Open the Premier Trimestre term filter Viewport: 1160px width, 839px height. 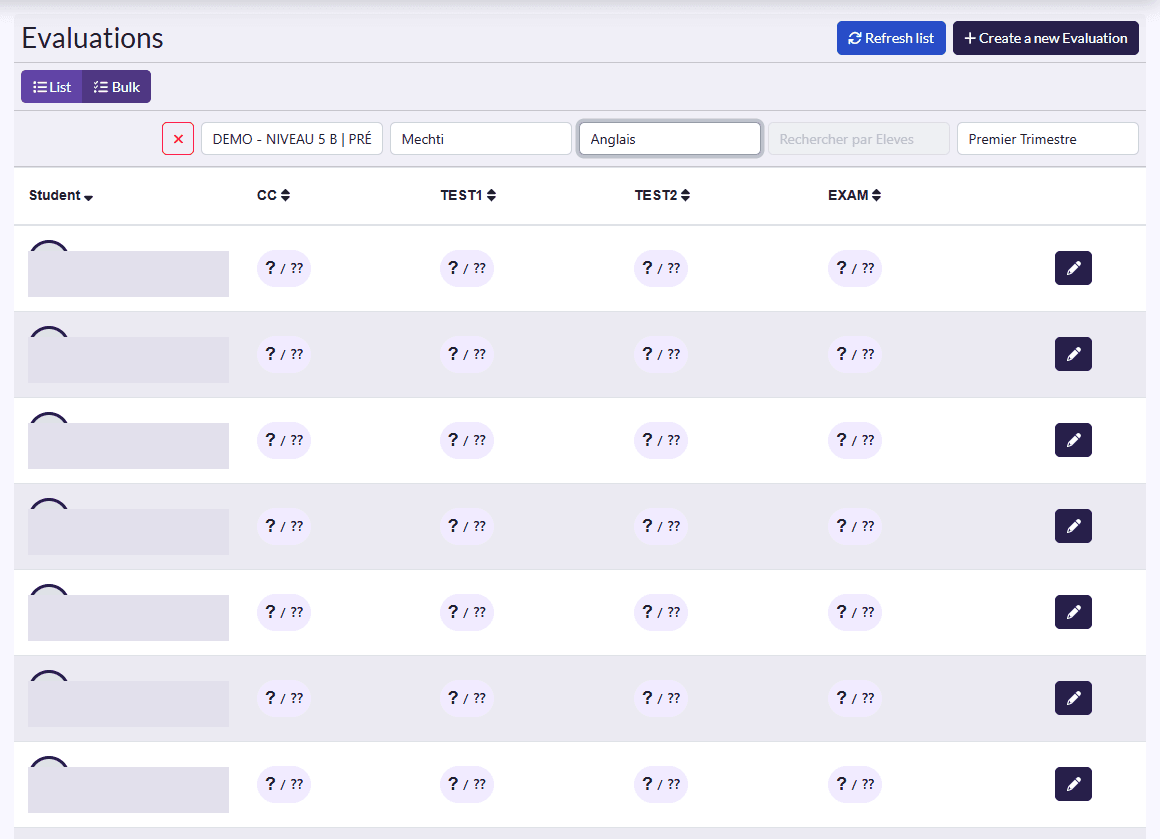point(1048,138)
